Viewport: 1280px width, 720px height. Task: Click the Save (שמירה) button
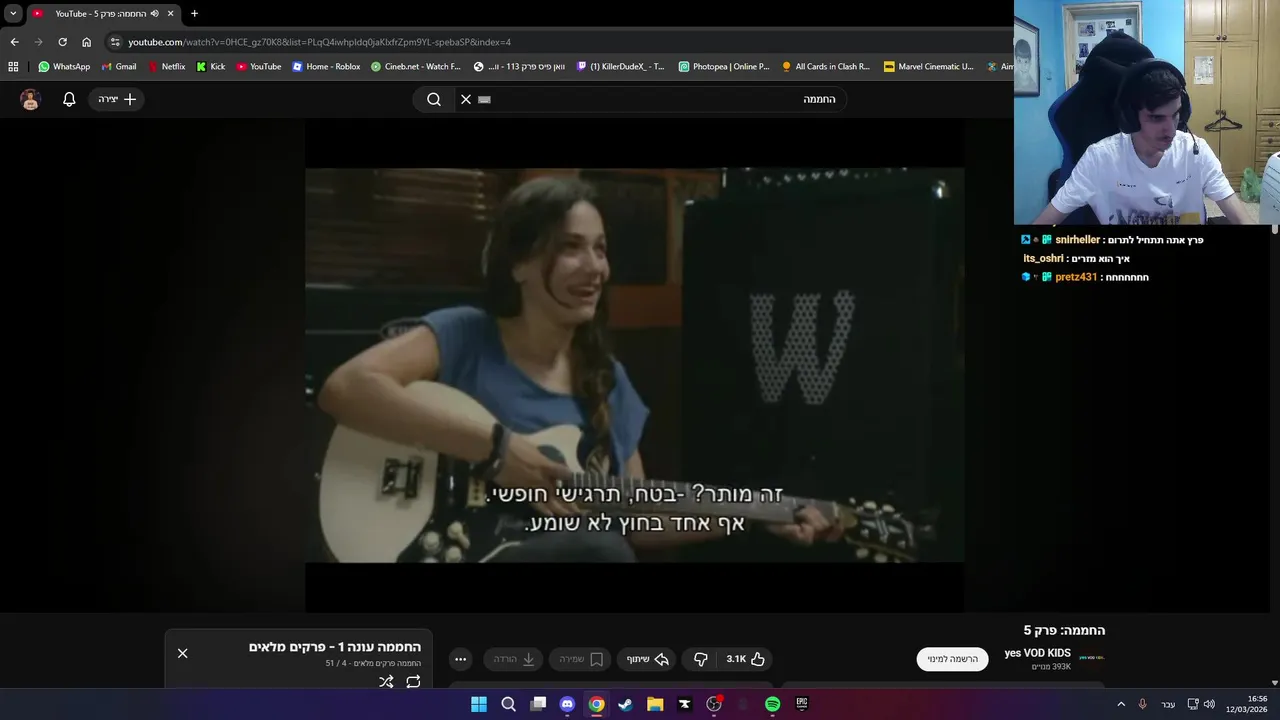click(x=580, y=659)
